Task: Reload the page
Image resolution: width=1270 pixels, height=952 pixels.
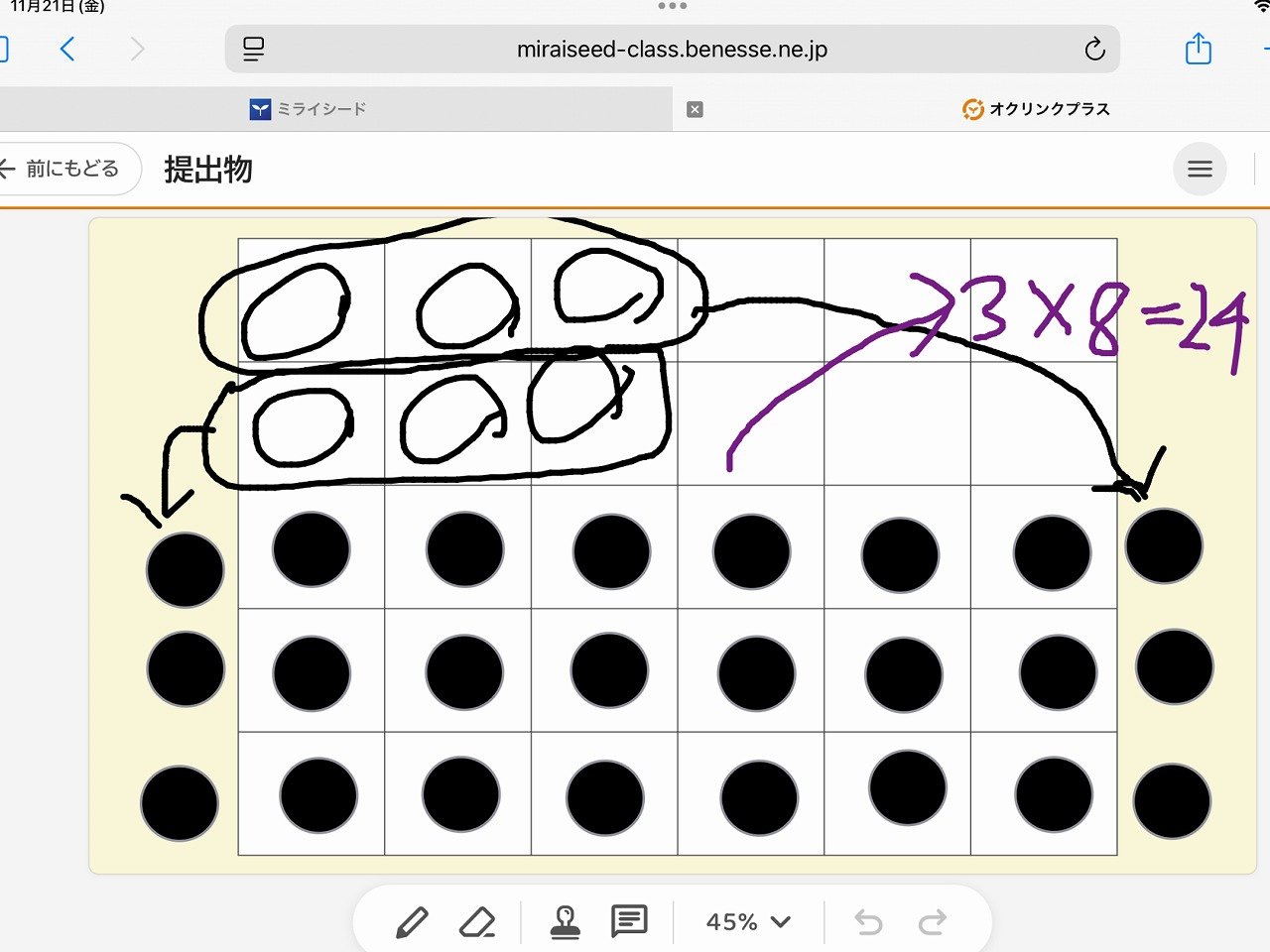Action: point(1094,50)
